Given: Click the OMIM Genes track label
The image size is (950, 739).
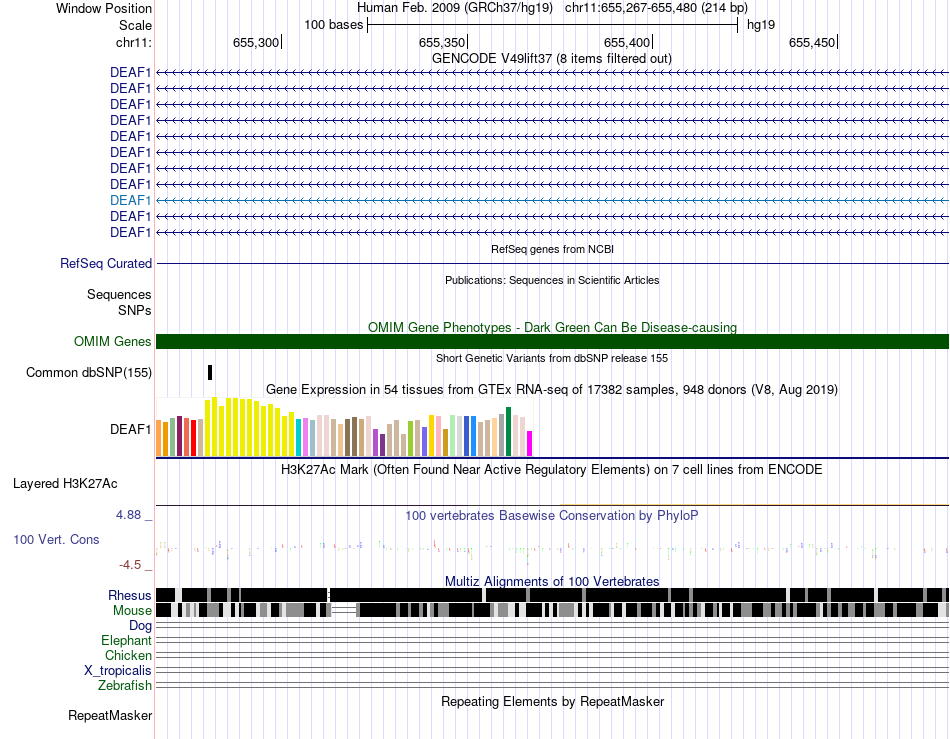Looking at the screenshot, I should pos(113,342).
